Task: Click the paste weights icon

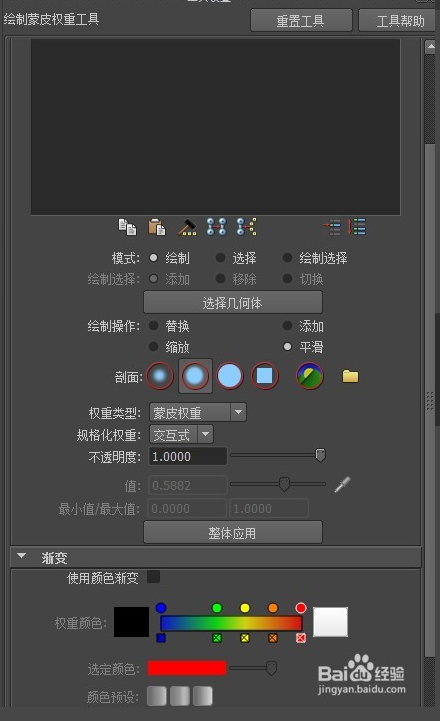Action: click(x=157, y=227)
